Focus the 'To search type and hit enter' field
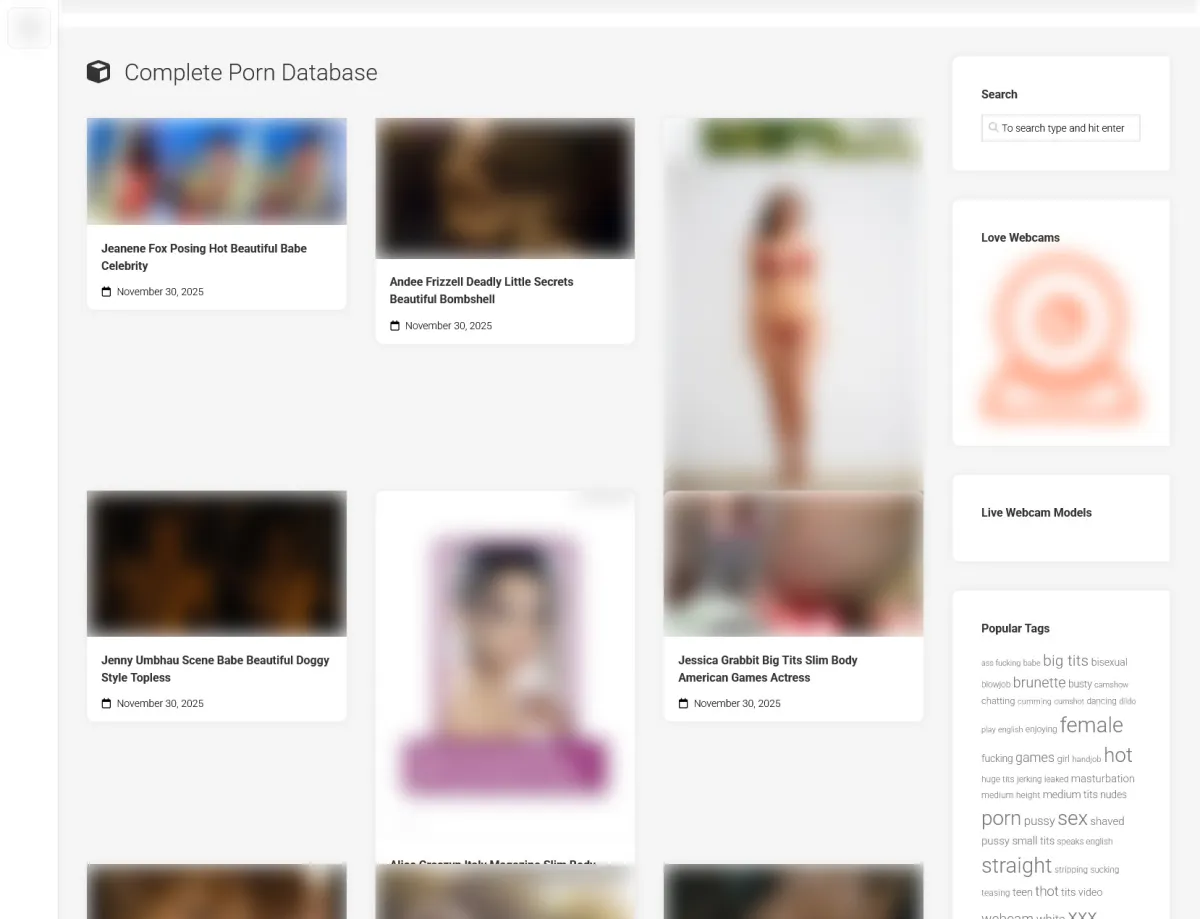This screenshot has width=1200, height=919. tap(1066, 128)
